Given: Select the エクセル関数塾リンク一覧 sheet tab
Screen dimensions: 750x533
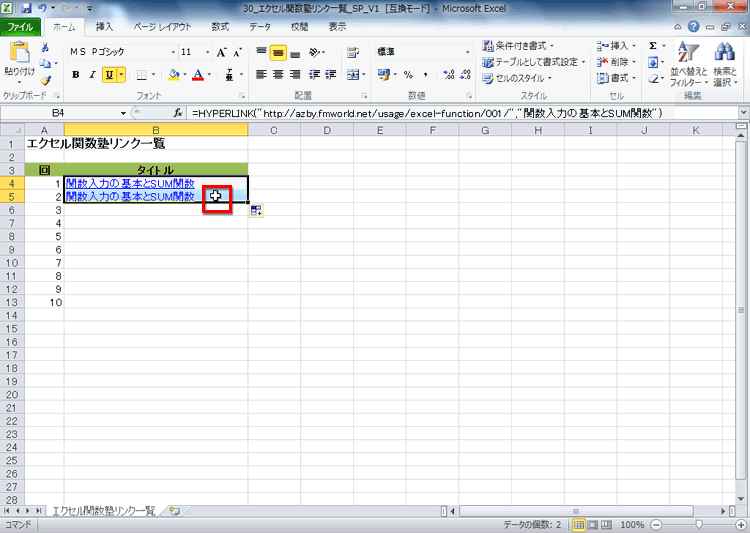Looking at the screenshot, I should [103, 511].
